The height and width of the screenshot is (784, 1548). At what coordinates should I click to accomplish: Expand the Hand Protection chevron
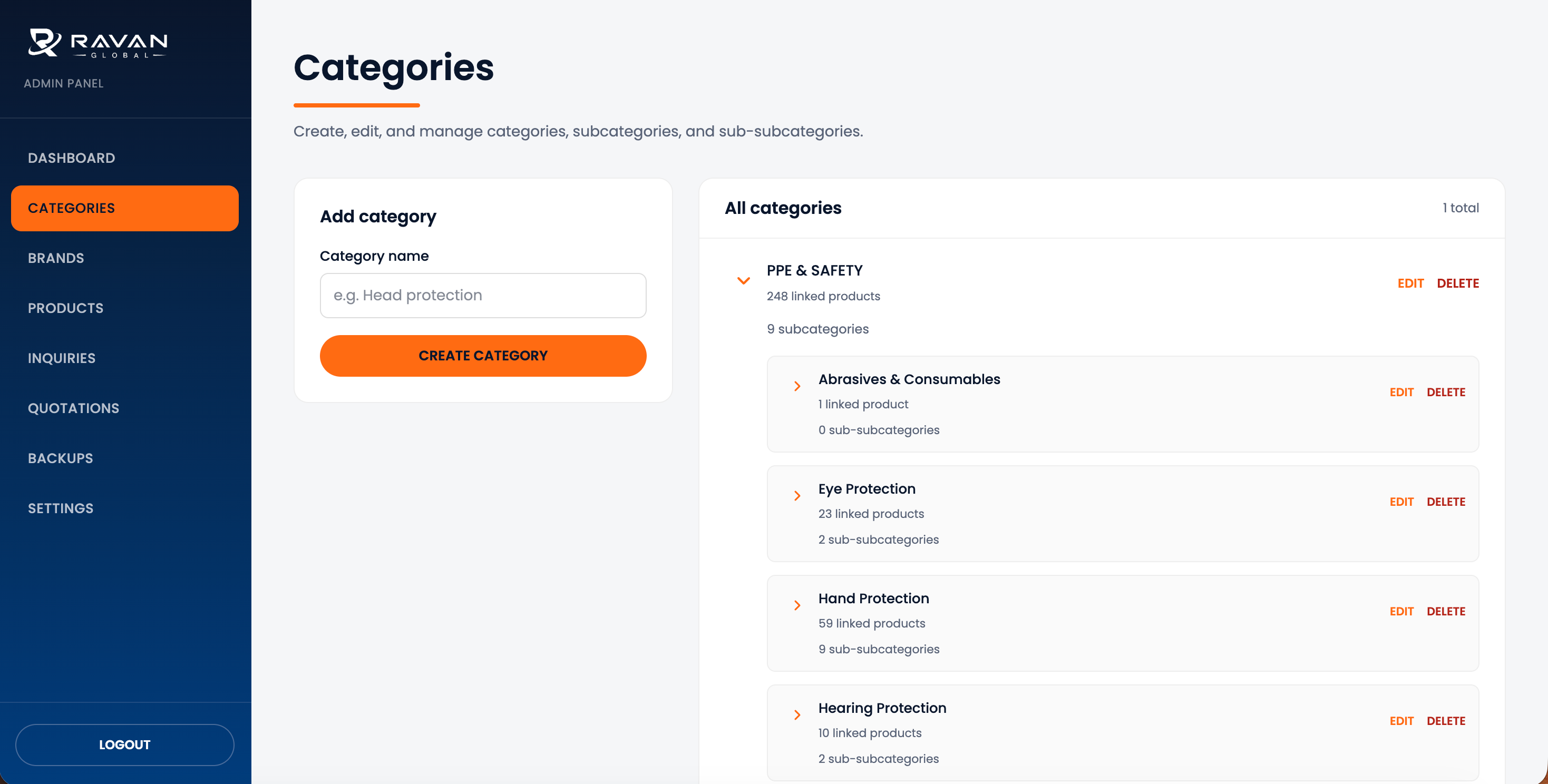(797, 605)
